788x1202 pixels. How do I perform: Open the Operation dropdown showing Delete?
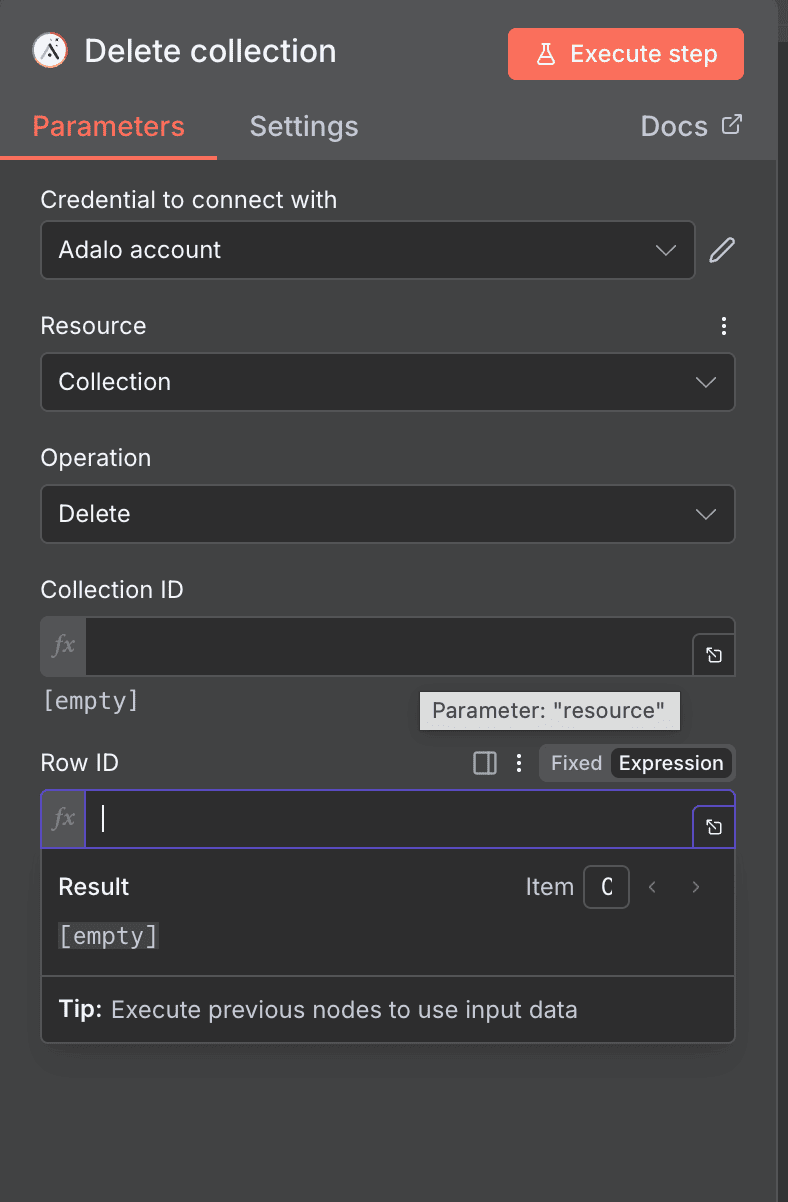click(x=387, y=514)
